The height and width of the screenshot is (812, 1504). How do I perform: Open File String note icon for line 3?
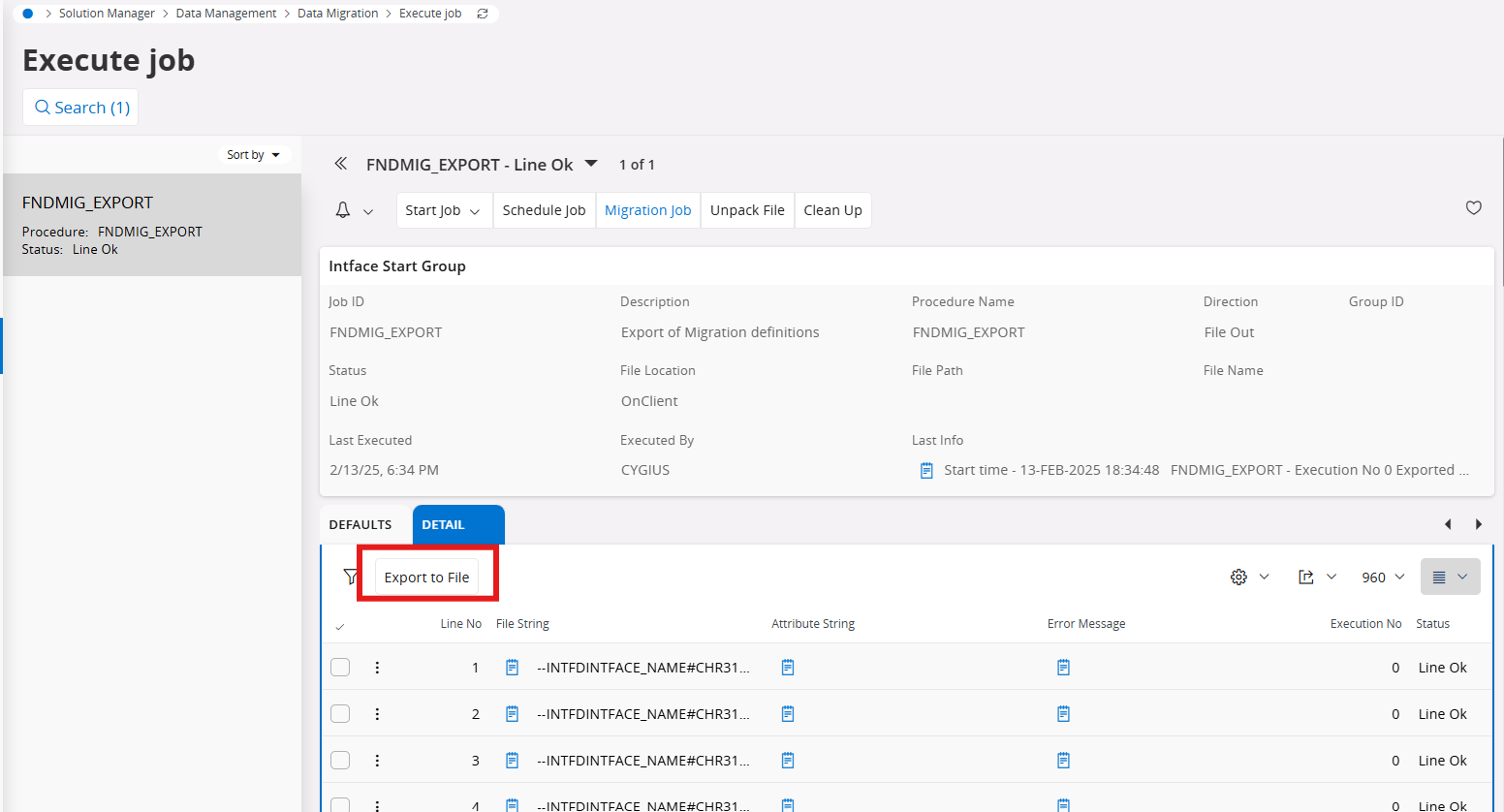513,760
